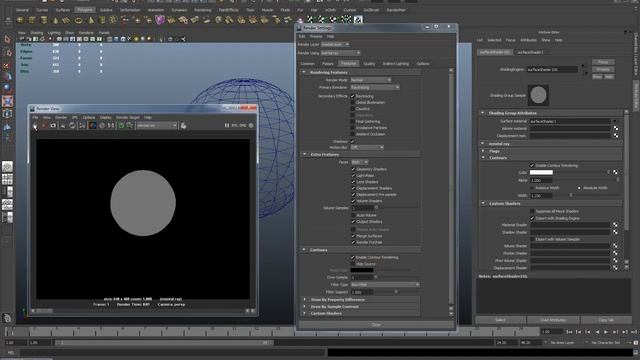Switch to the Indirect Lighting tab
Screen dimensions: 640x360
point(396,64)
